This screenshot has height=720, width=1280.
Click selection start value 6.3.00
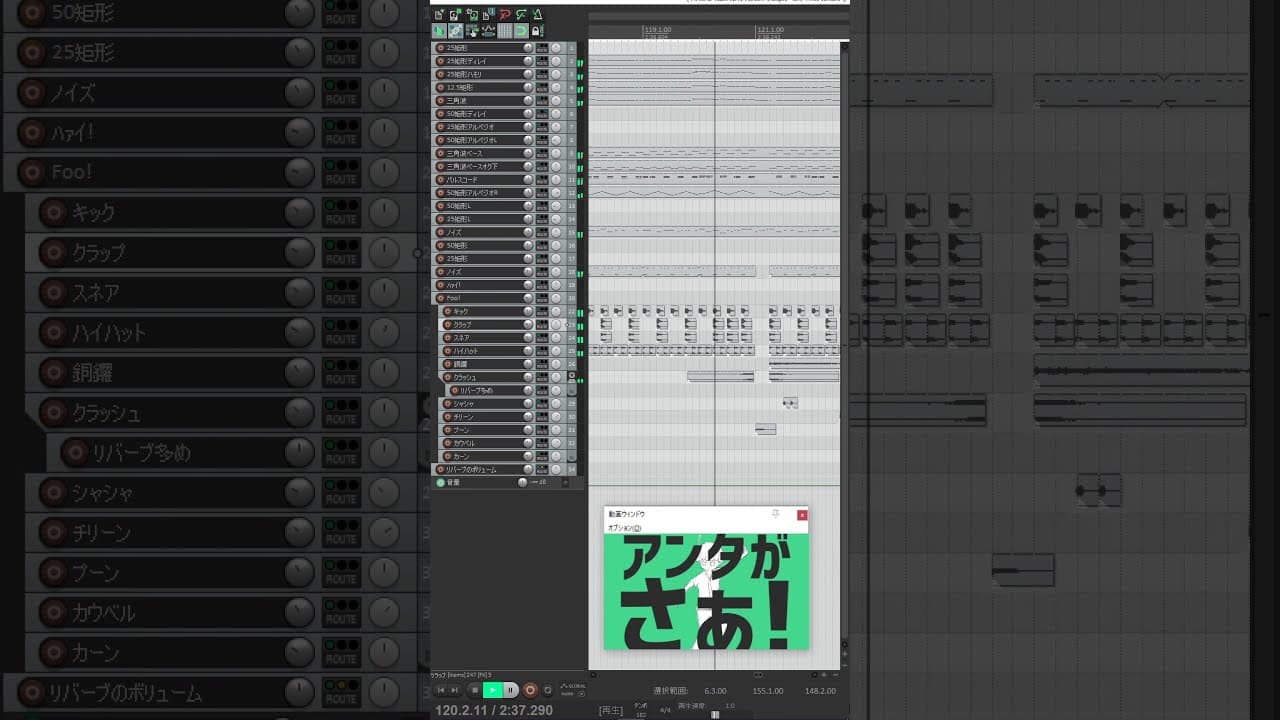[x=715, y=691]
